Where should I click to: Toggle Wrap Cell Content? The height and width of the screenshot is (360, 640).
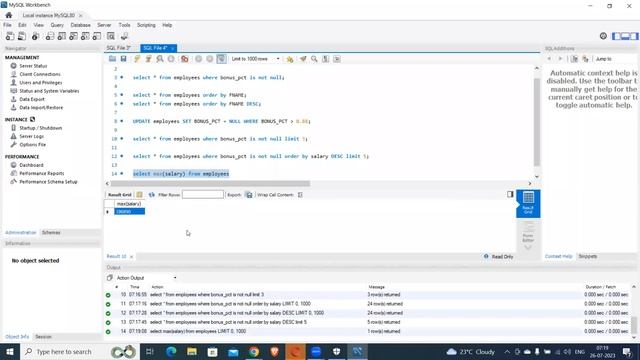coord(300,195)
